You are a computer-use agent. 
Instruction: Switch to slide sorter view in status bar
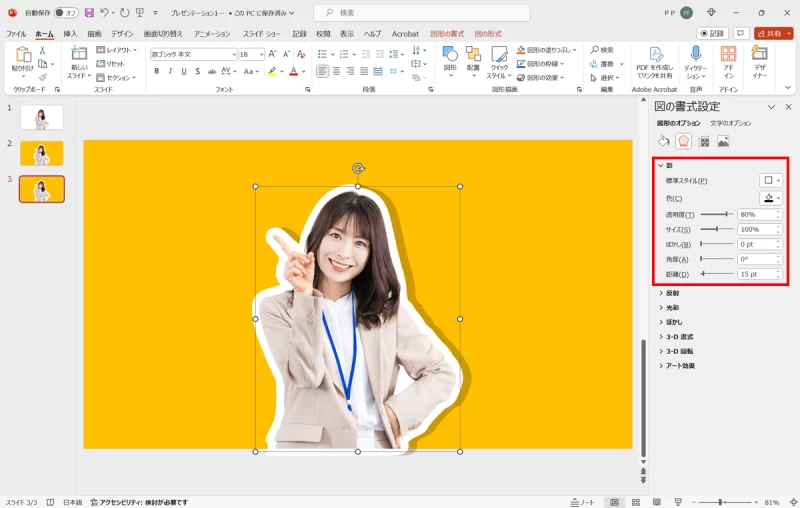(x=636, y=502)
